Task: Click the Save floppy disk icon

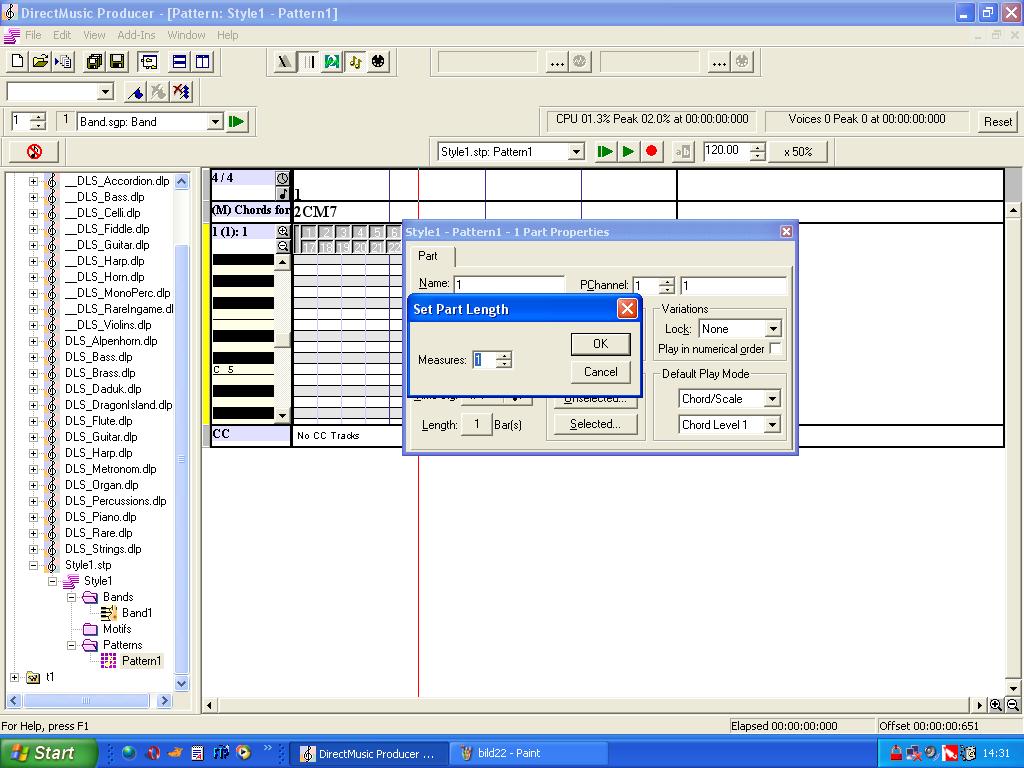Action: pyautogui.click(x=117, y=62)
